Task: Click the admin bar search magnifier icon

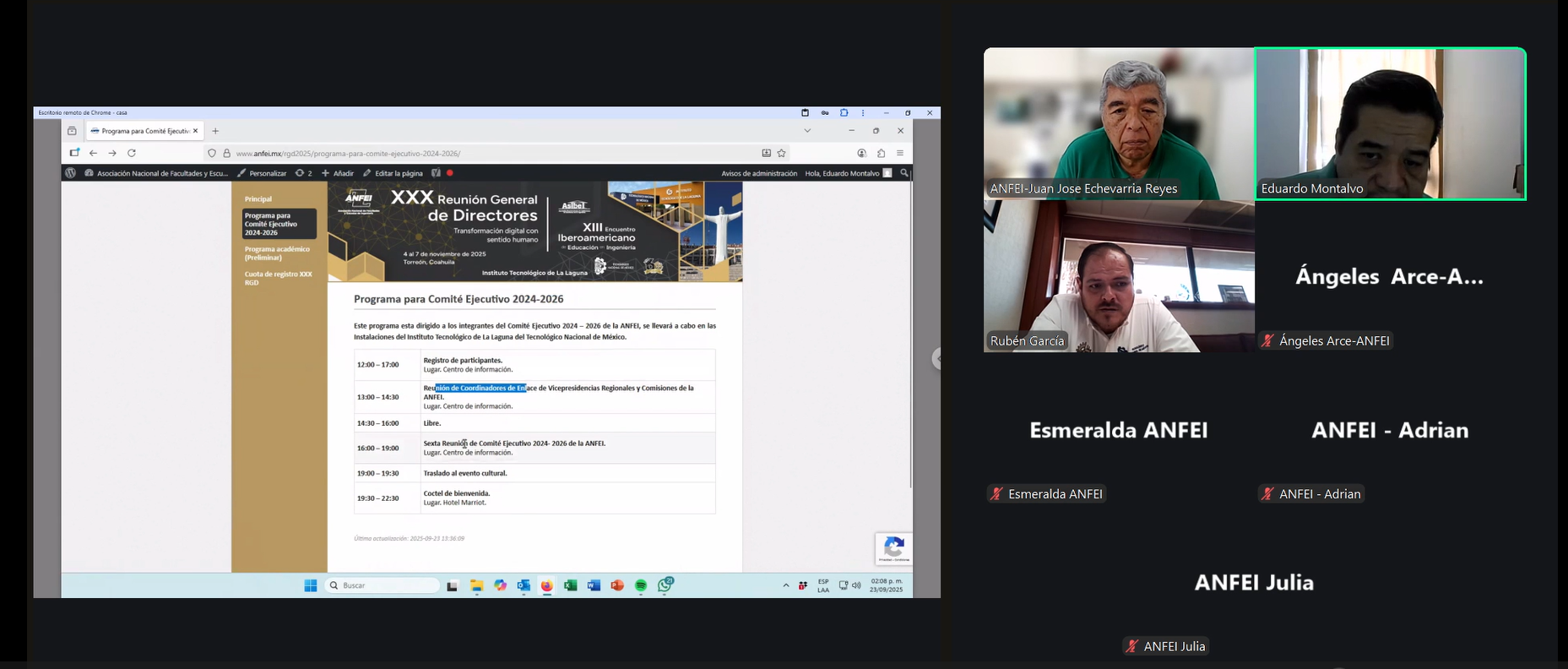Action: [904, 173]
